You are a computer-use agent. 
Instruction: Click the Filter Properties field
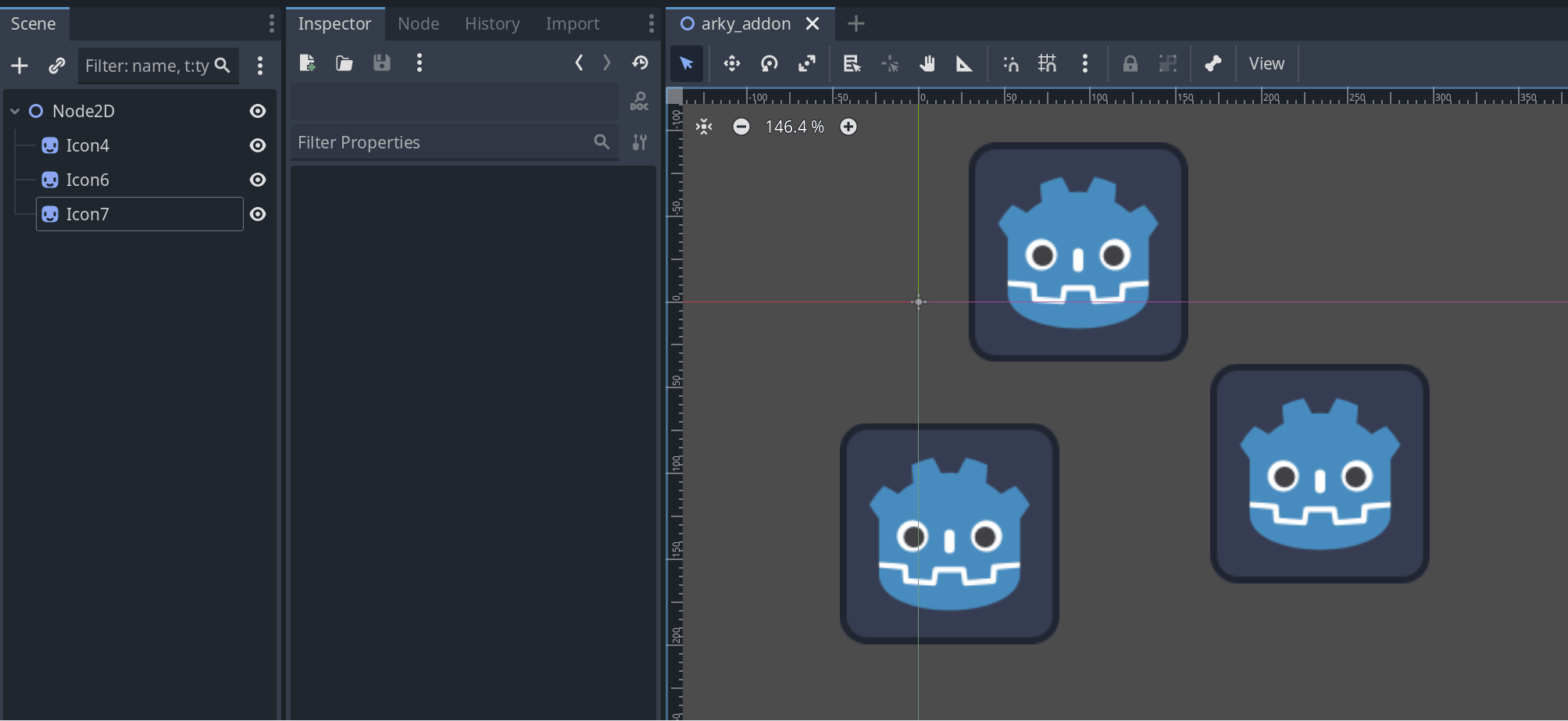(x=454, y=142)
